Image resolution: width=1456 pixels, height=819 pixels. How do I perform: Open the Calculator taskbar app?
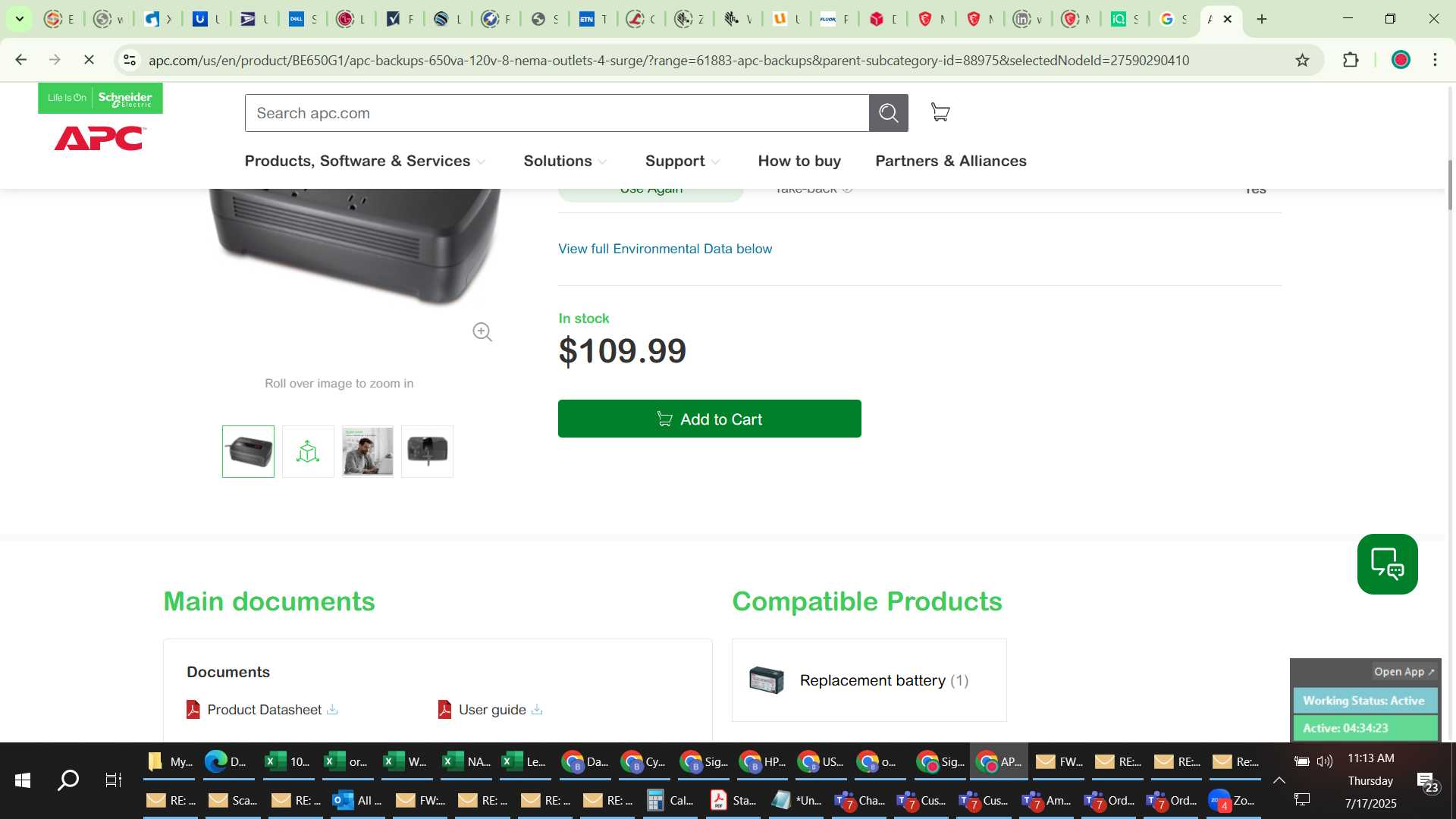tap(670, 801)
